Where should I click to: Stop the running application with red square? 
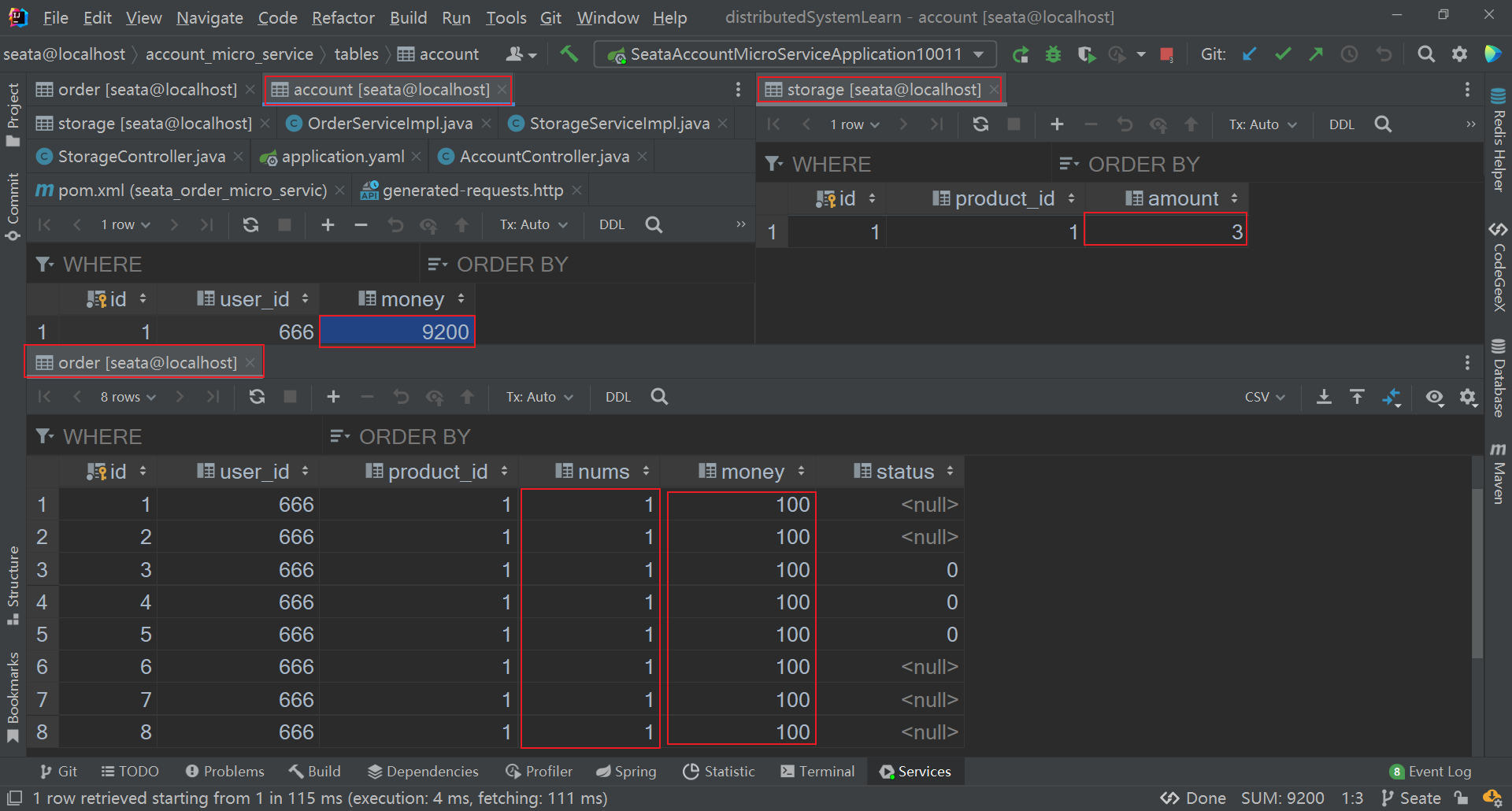coord(1166,54)
